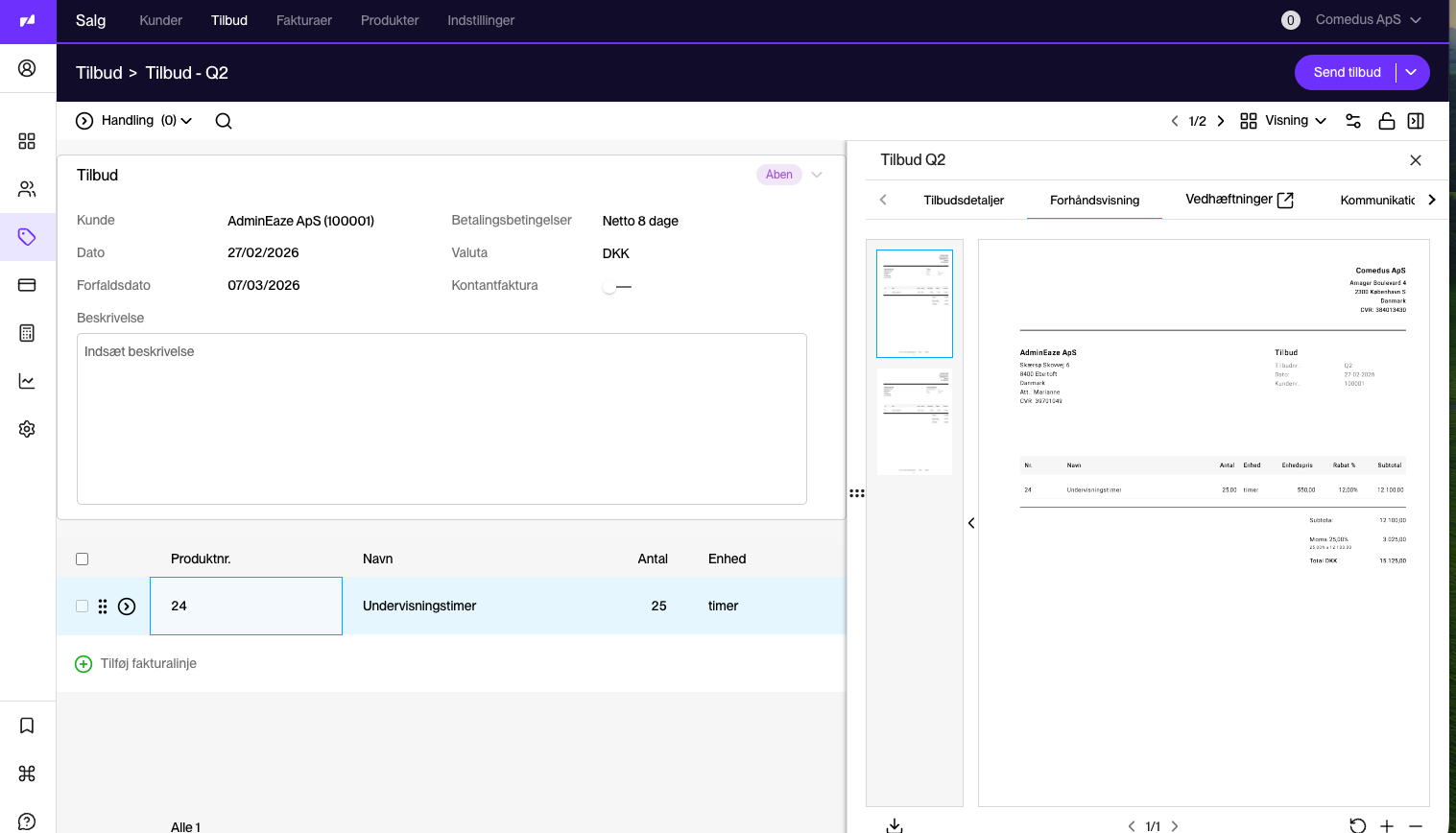Expand row 24 details arrow
The height and width of the screenshot is (833, 1456).
point(127,607)
